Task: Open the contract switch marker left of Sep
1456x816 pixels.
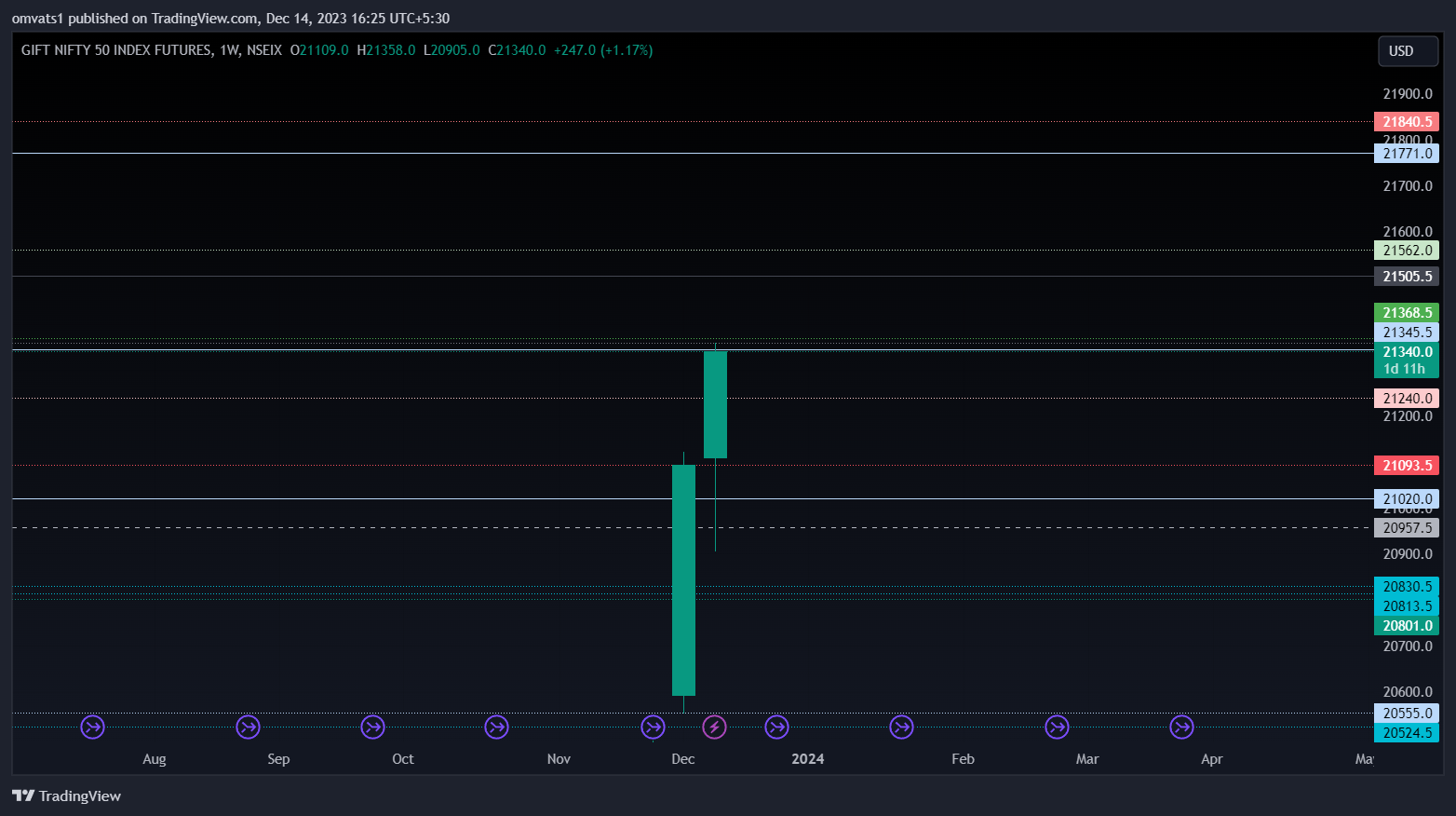Action: point(248,727)
